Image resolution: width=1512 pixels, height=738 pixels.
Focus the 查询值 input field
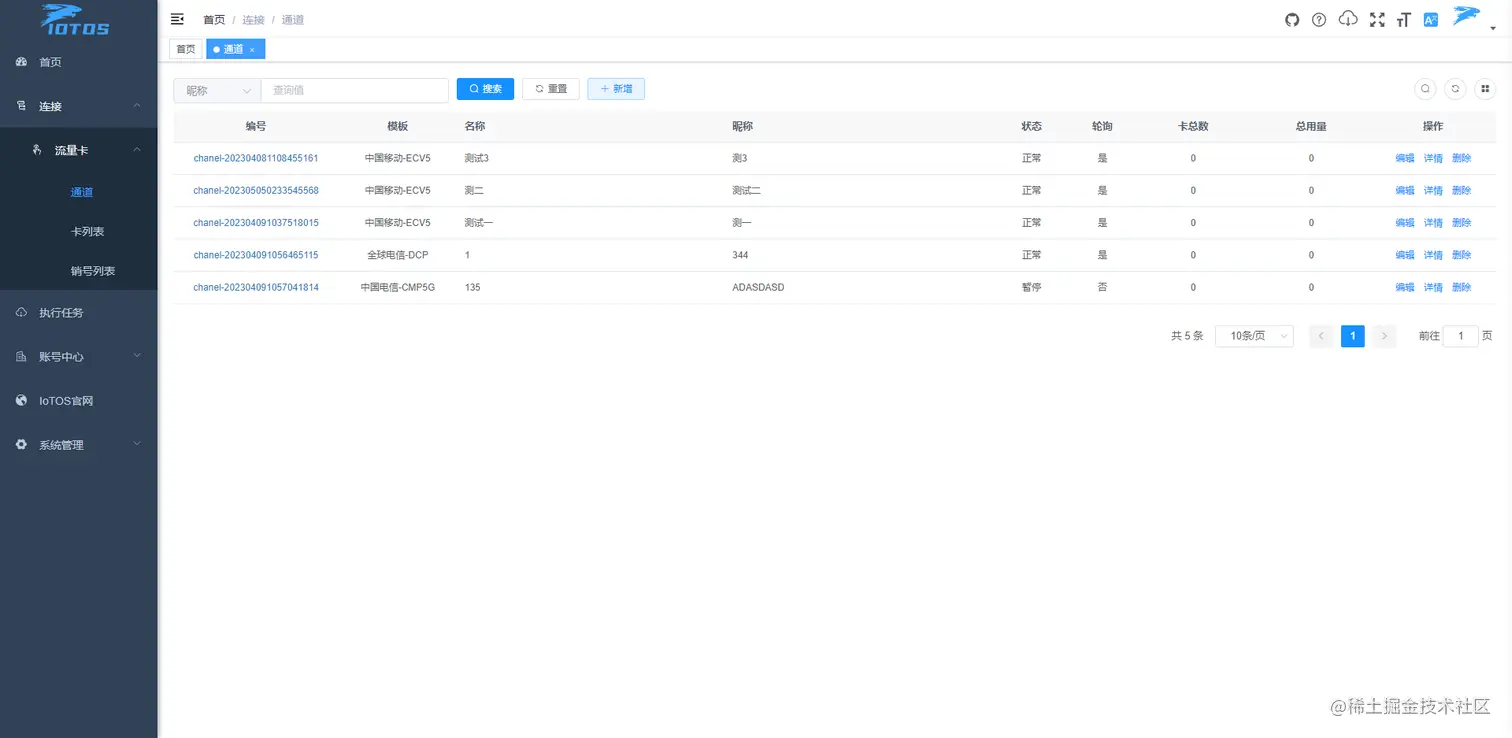[354, 90]
